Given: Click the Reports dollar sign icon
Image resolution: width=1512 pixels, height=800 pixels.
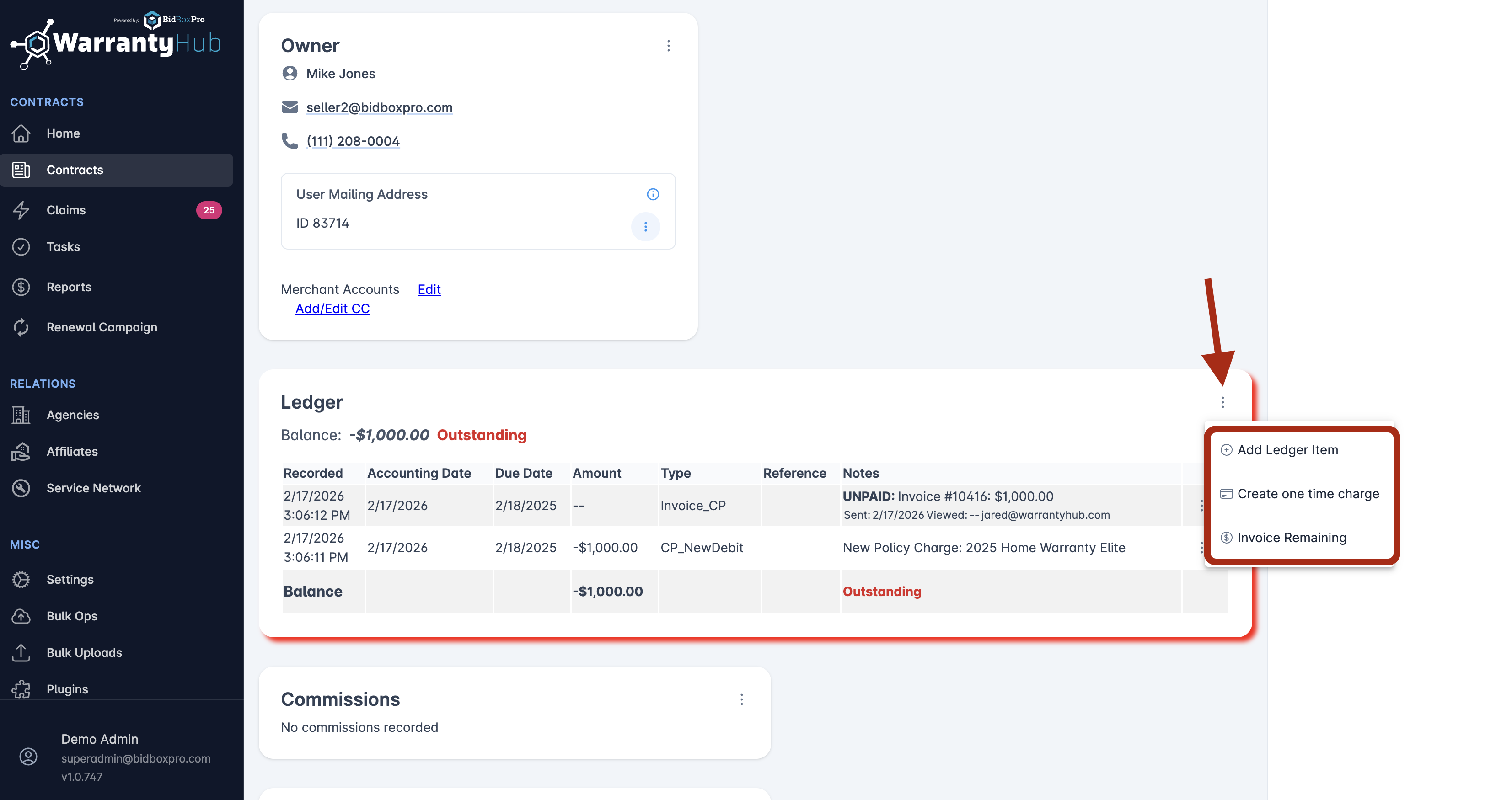Looking at the screenshot, I should pos(21,287).
